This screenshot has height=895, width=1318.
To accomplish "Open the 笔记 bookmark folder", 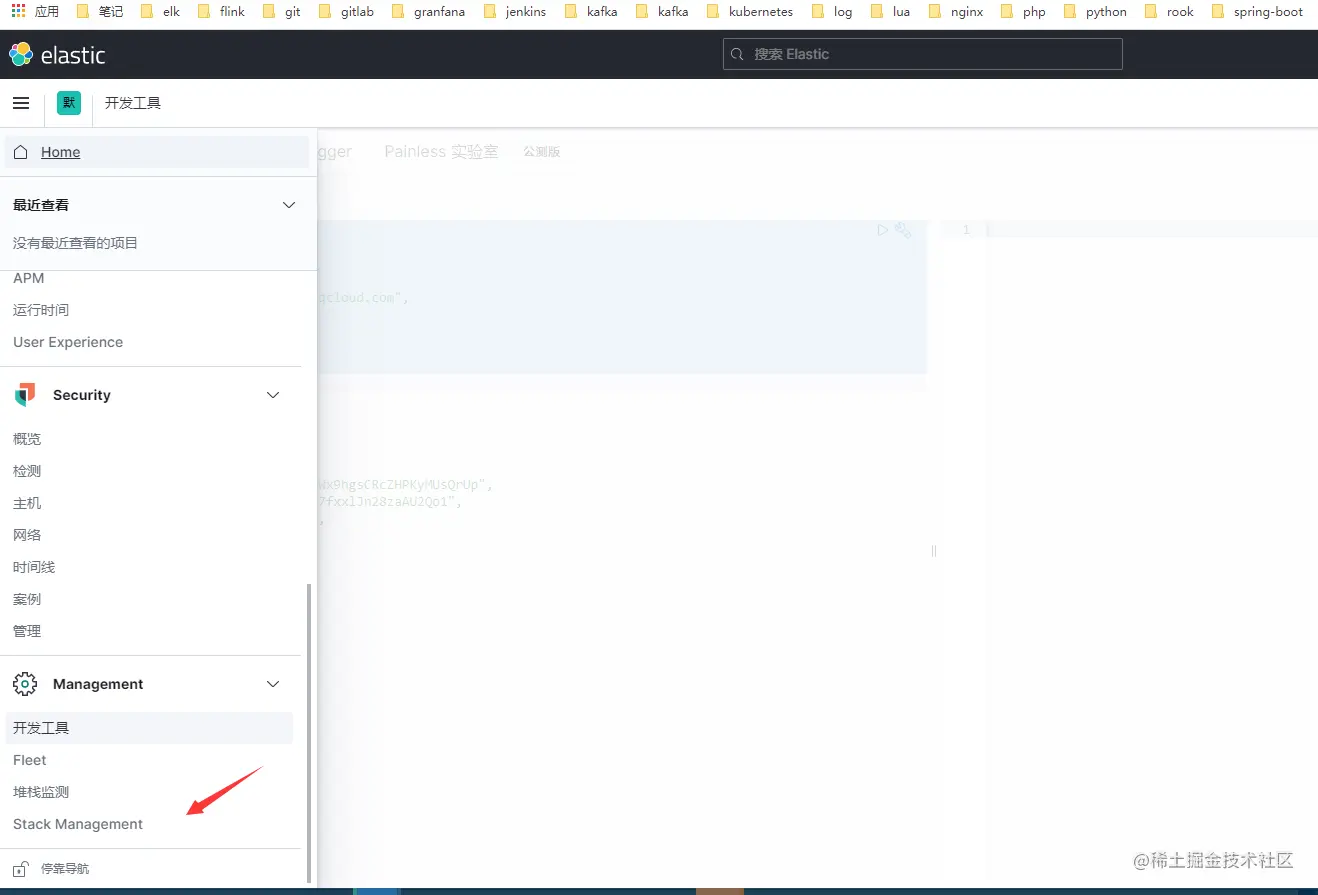I will click(x=100, y=12).
